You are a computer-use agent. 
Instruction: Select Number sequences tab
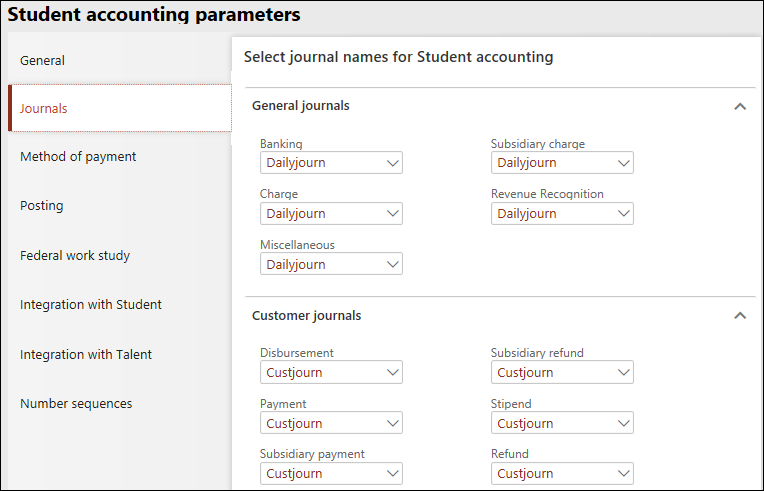coord(76,403)
